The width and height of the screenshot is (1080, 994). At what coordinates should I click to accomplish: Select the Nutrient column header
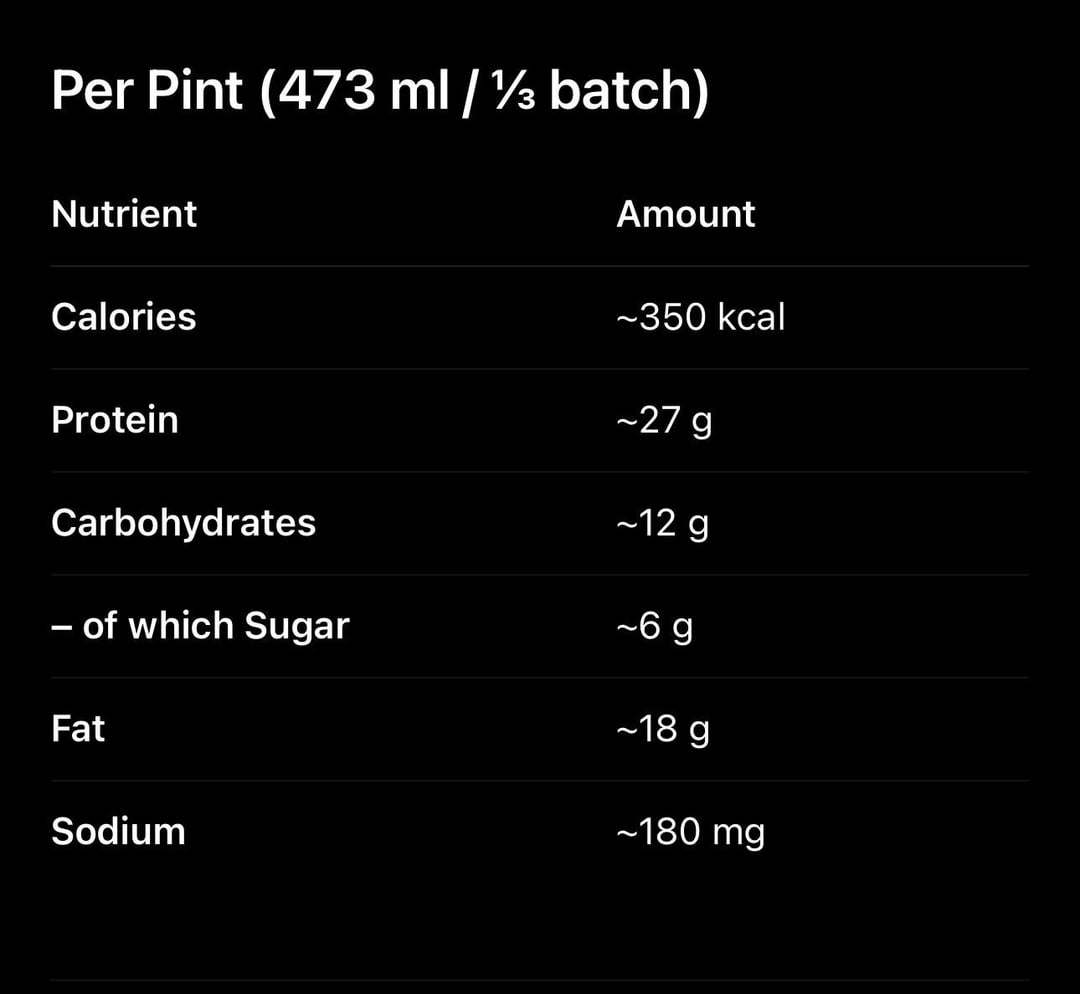point(124,214)
